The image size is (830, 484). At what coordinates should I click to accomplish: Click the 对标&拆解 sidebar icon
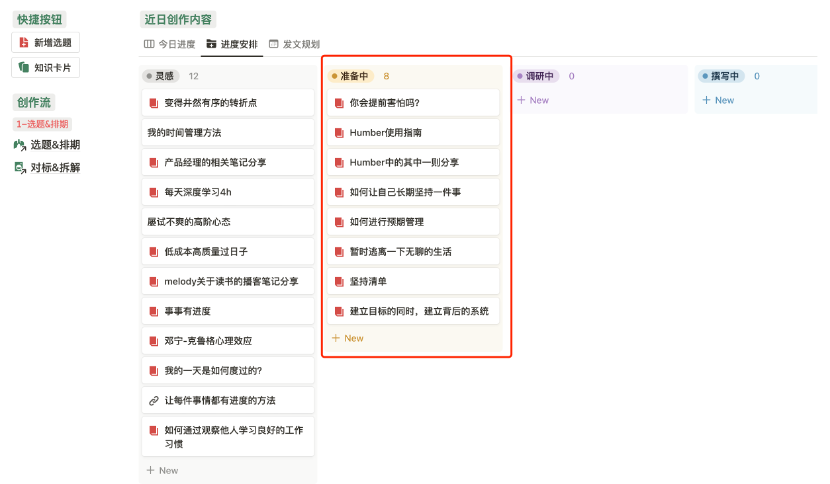[x=20, y=168]
